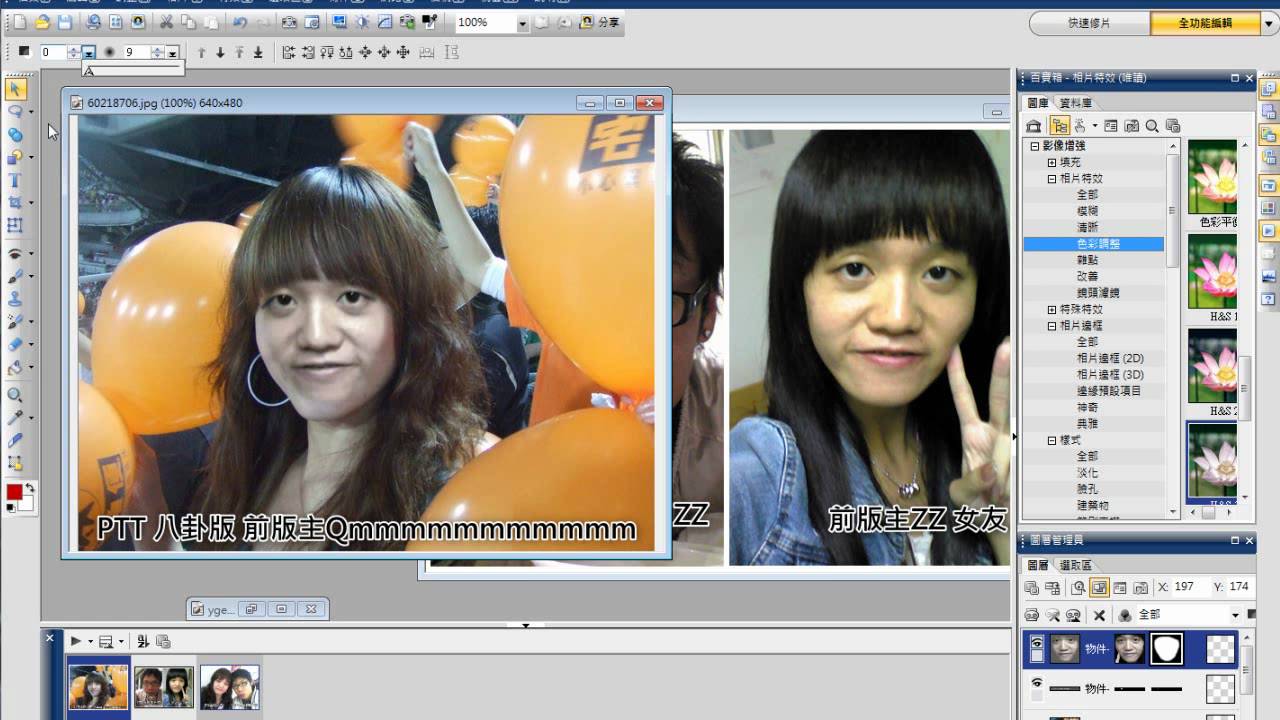The image size is (1280, 720).
Task: Click the Copy icon in the toolbar
Action: coord(189,22)
